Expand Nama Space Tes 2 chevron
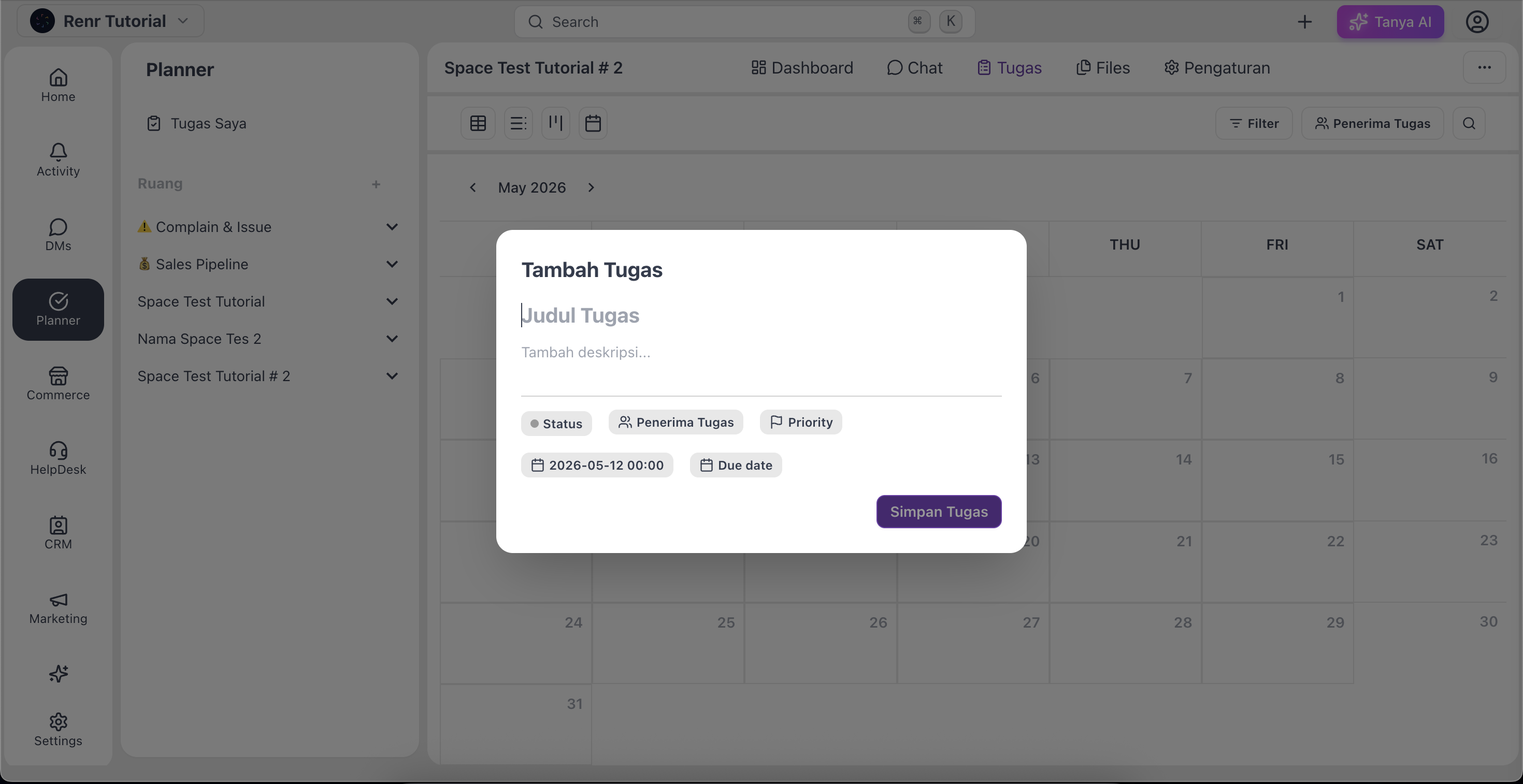 pyautogui.click(x=392, y=339)
